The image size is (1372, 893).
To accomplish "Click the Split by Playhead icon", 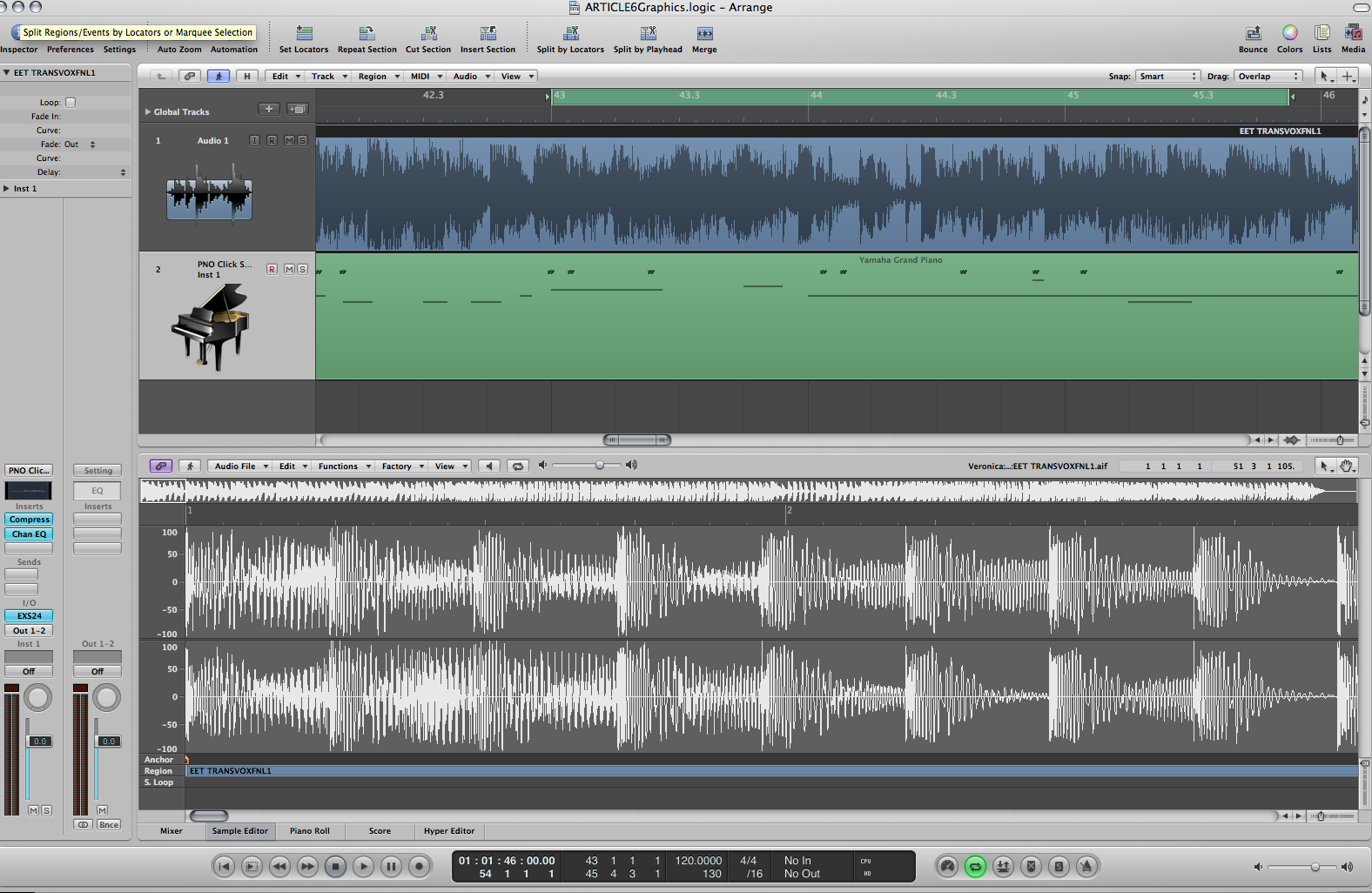I will click(648, 33).
